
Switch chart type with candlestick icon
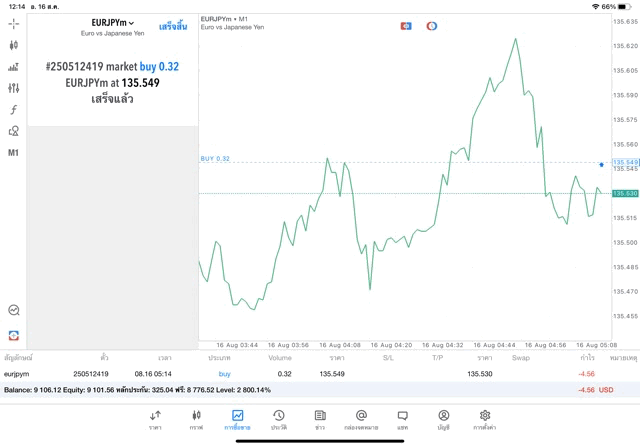tap(13, 45)
